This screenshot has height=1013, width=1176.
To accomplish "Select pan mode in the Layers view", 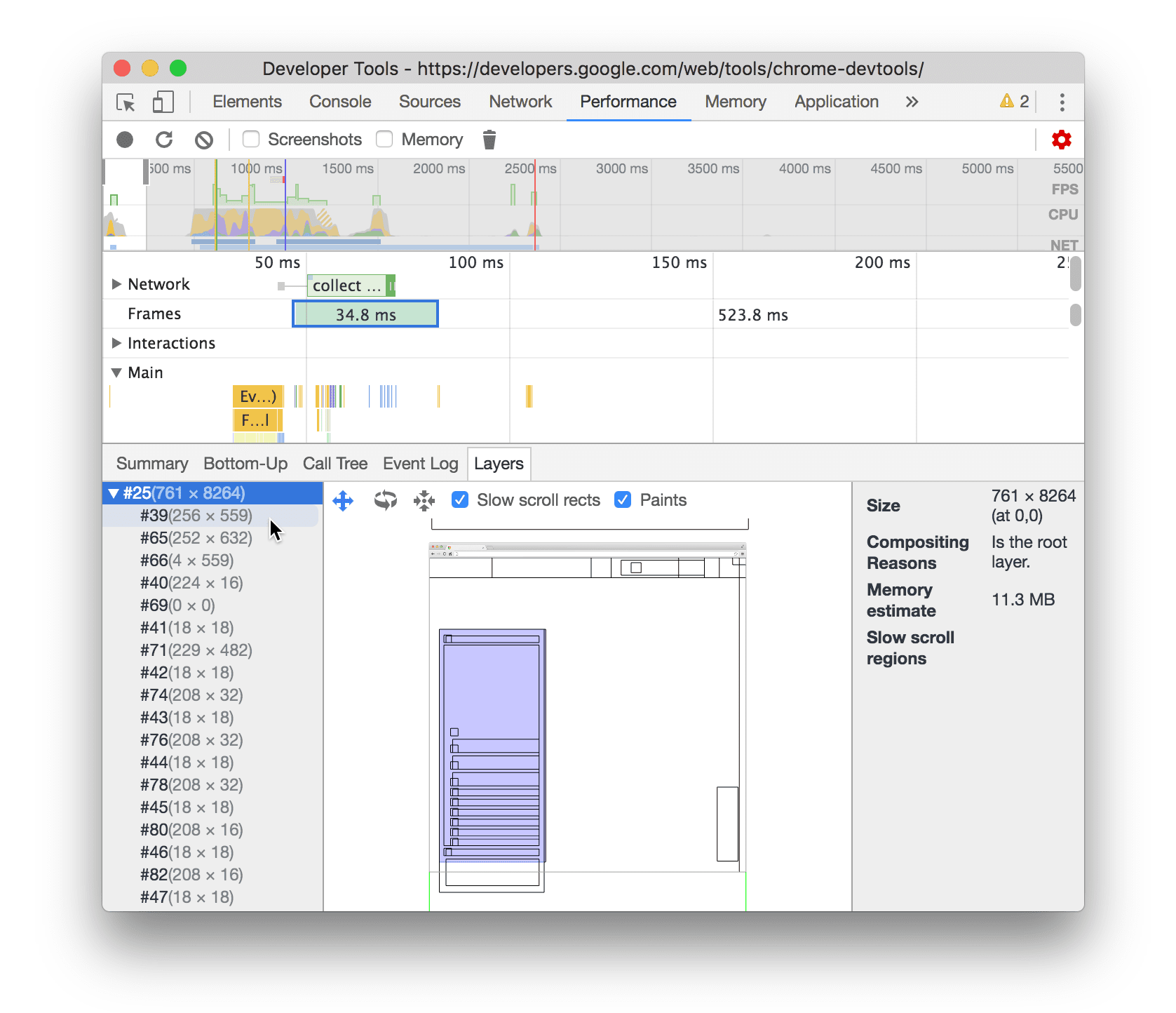I will point(343,500).
